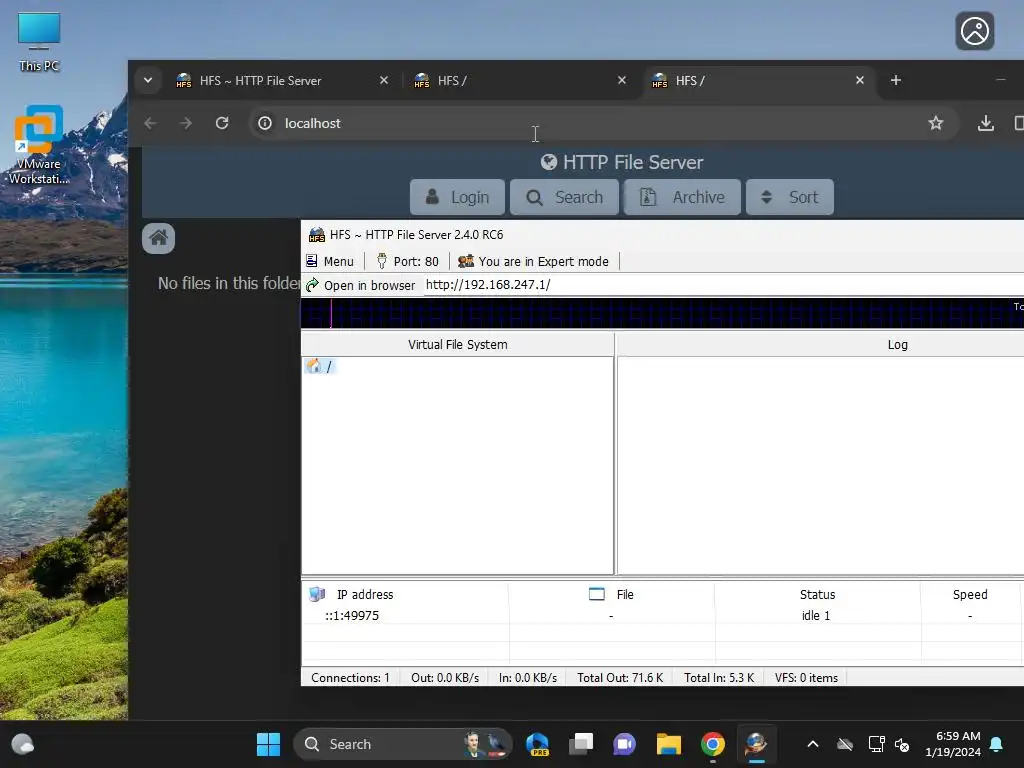Open the Copilot preview taskbar icon
The height and width of the screenshot is (768, 1024).
[537, 744]
